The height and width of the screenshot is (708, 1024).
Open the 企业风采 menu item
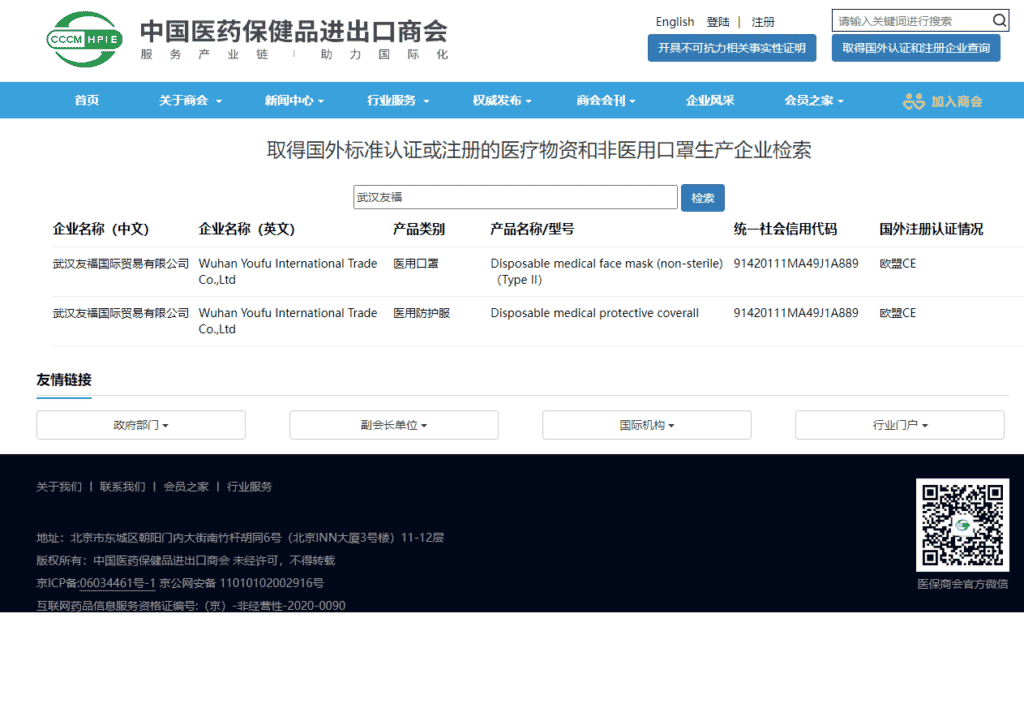710,101
